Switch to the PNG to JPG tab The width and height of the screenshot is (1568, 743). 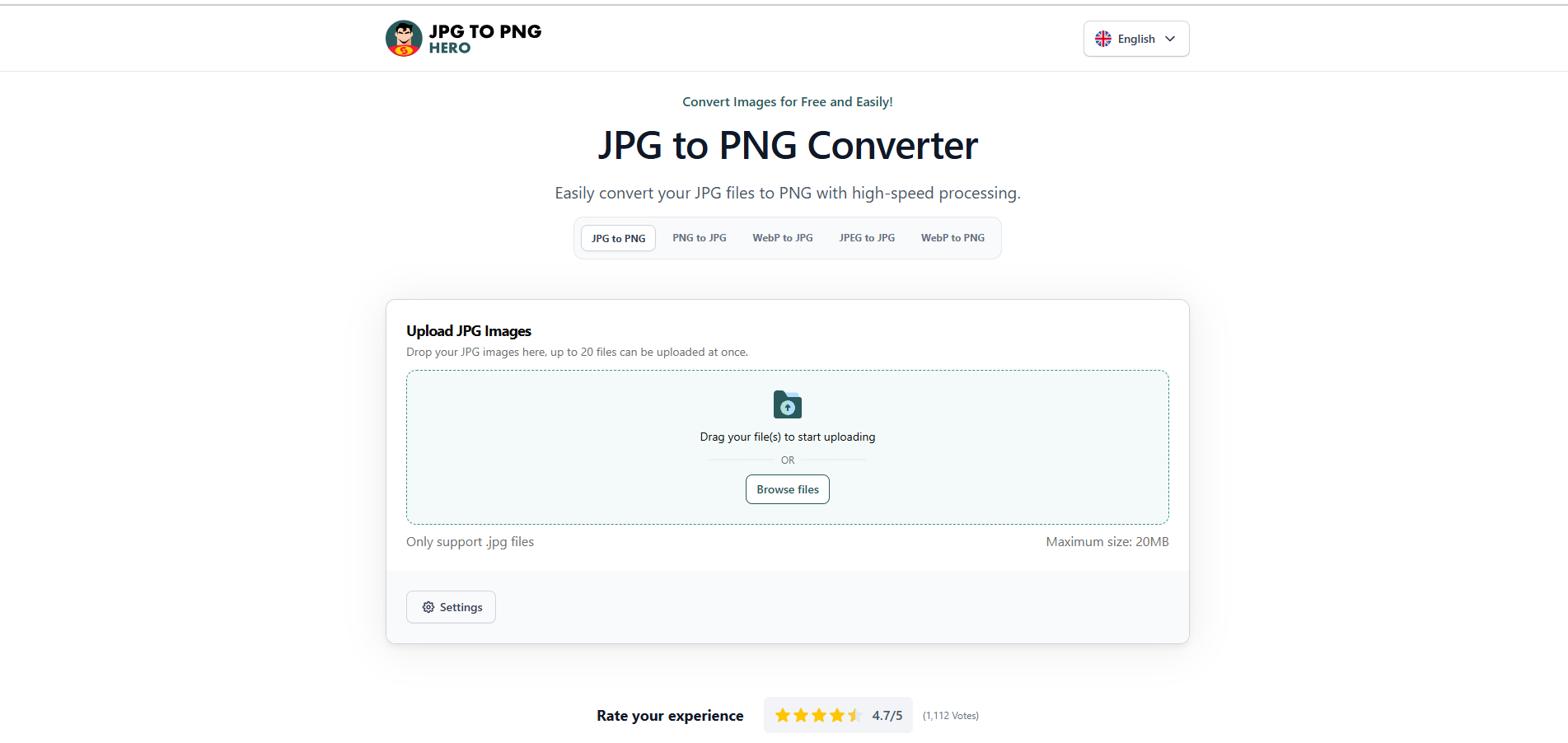[x=699, y=238]
